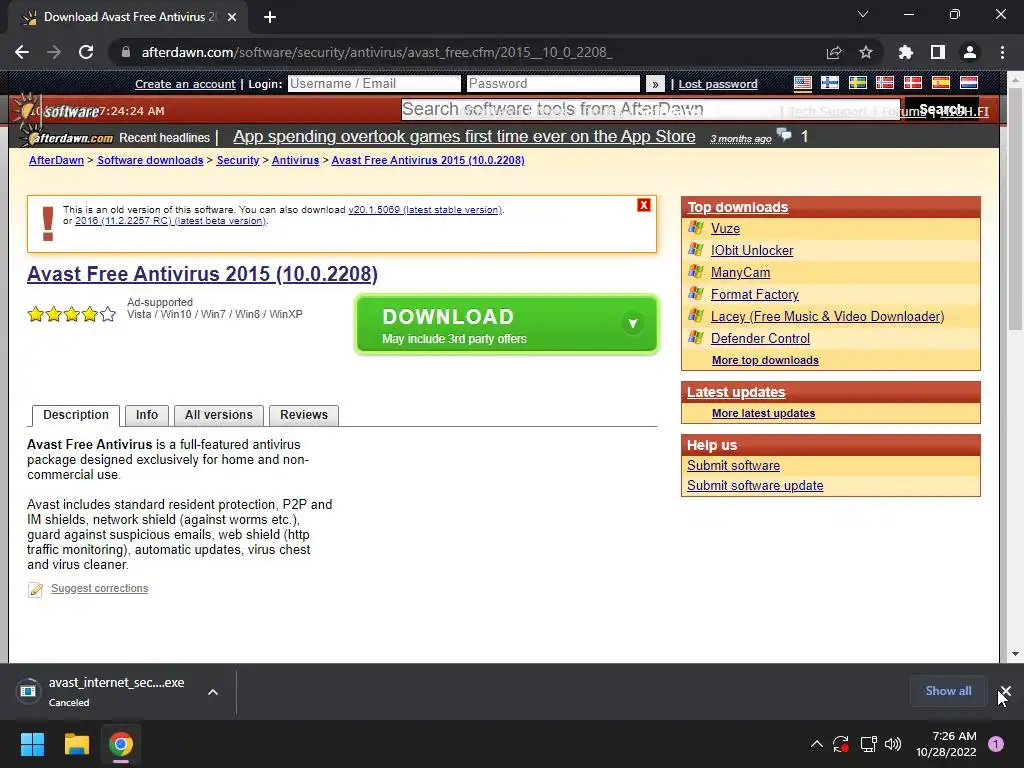Rate the software with the fifth star
This screenshot has width=1024, height=768.
tap(108, 315)
